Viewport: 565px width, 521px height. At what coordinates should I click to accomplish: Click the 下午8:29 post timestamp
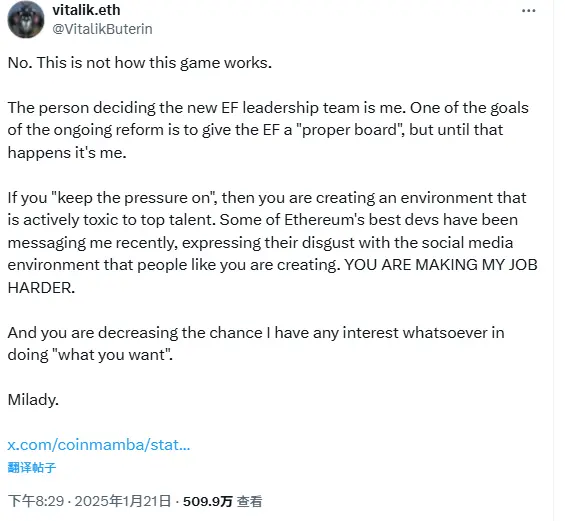36,501
